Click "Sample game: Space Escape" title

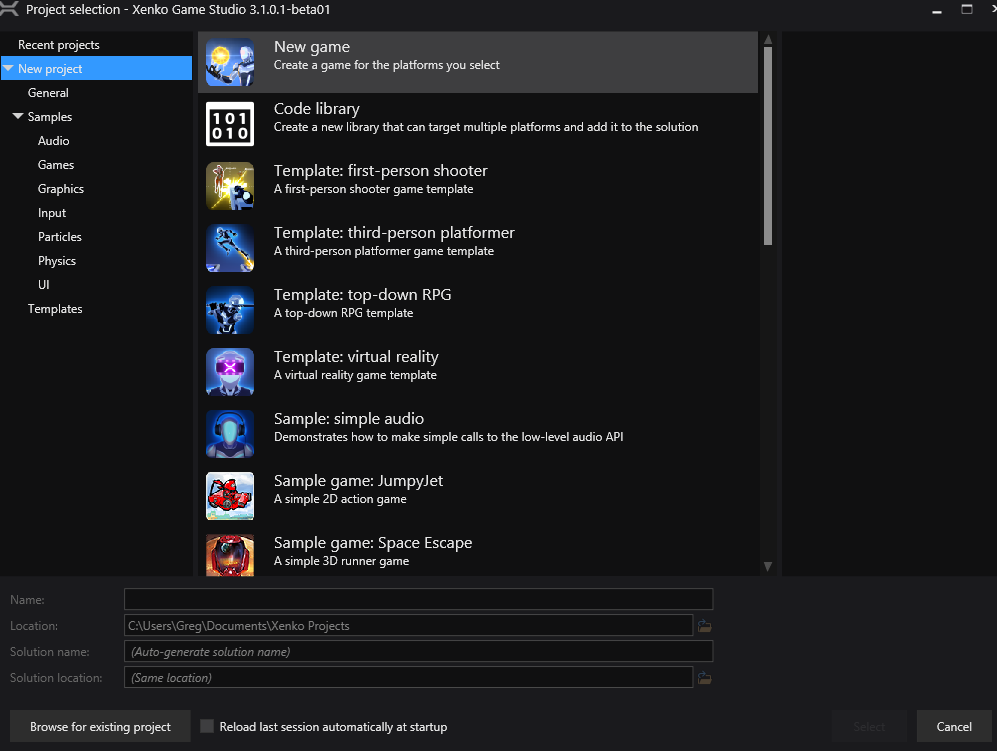[373, 542]
